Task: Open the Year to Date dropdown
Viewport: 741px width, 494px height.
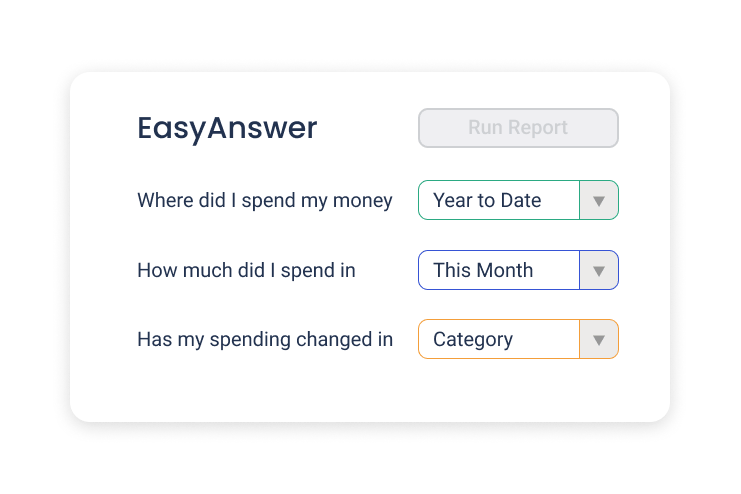Action: click(x=518, y=200)
